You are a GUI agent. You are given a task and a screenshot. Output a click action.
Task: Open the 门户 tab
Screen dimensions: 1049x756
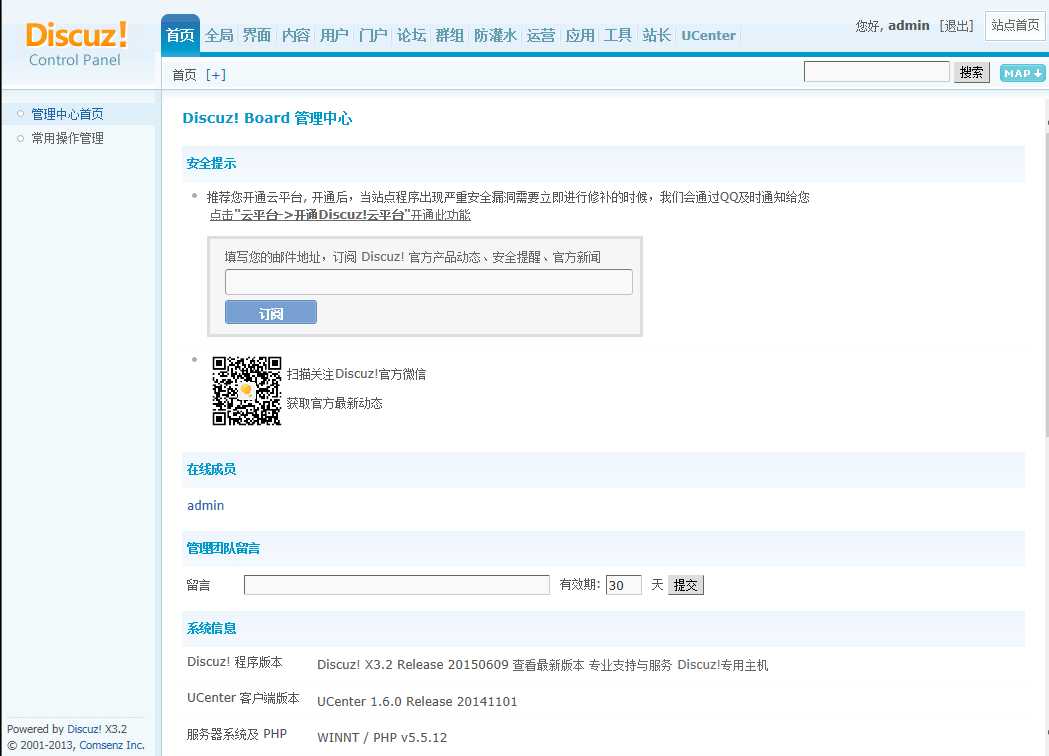click(x=373, y=35)
